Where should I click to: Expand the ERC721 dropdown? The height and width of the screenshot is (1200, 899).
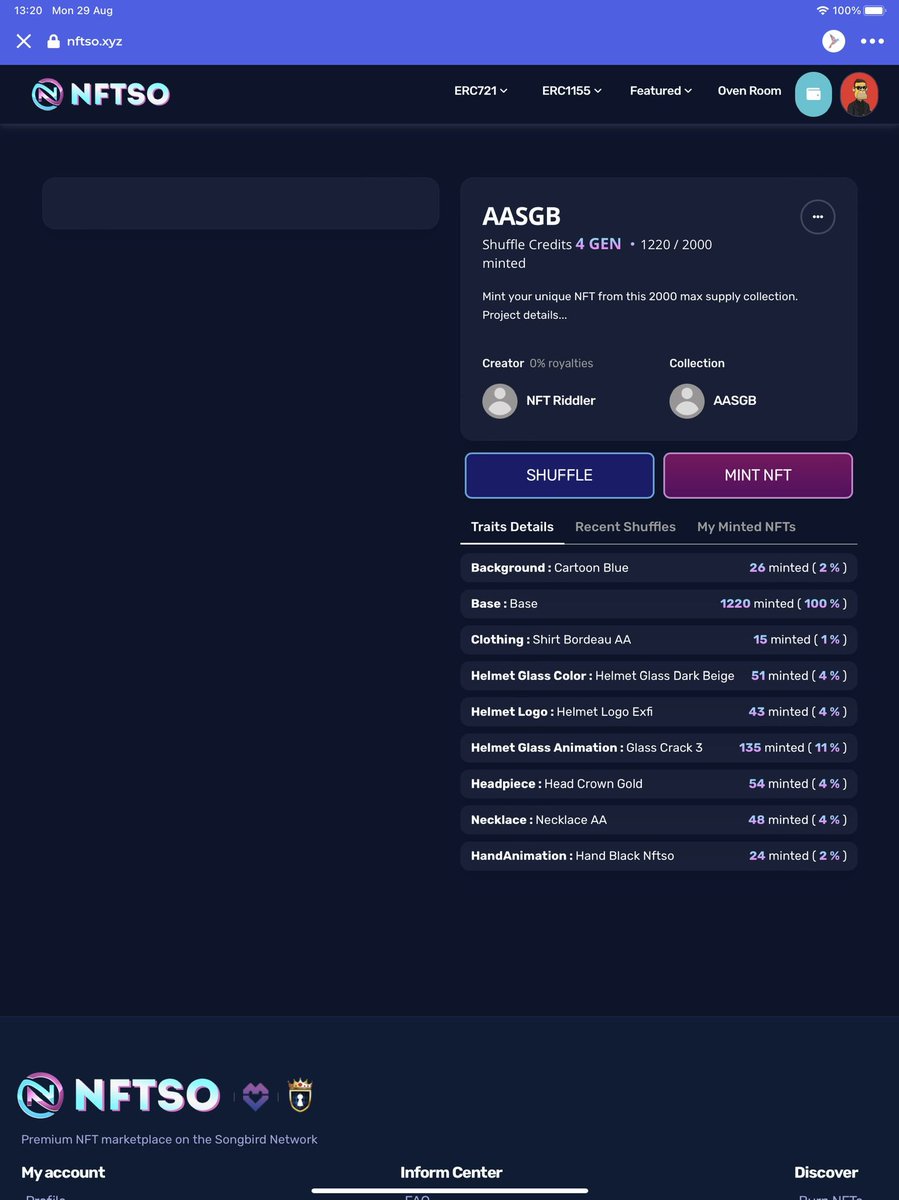(481, 91)
